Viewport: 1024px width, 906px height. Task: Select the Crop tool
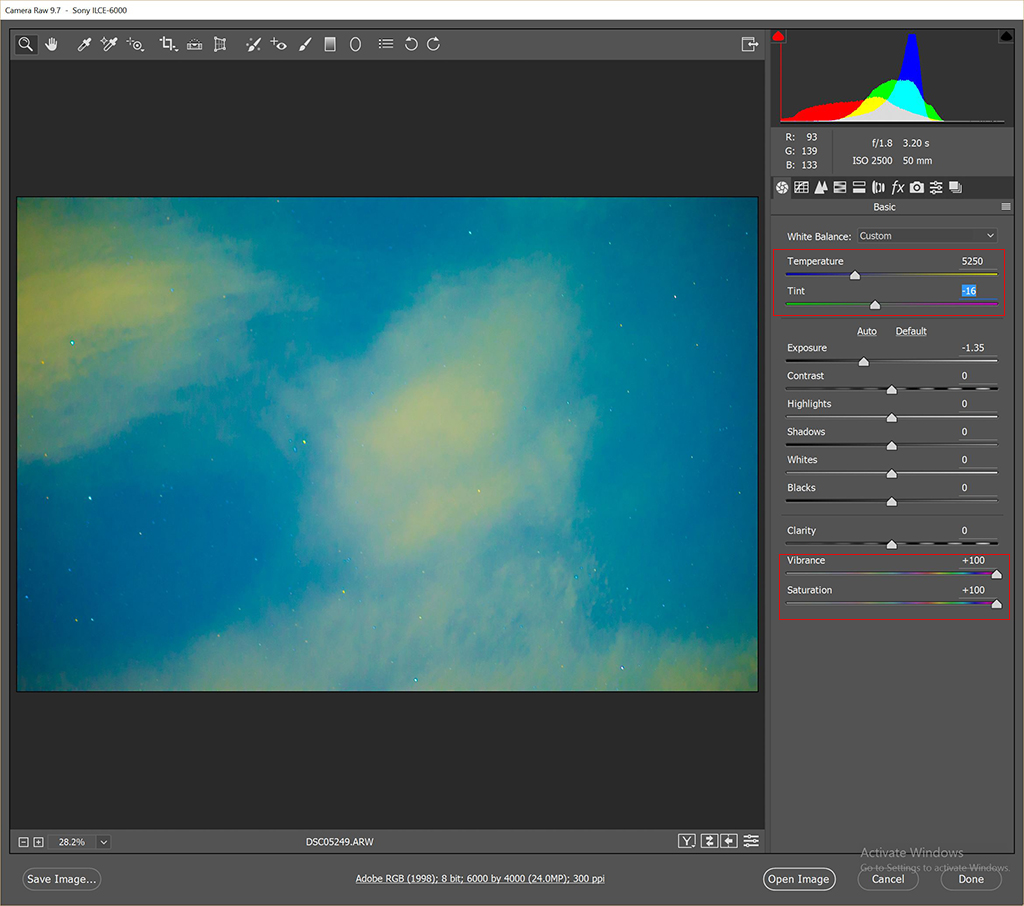tap(168, 44)
